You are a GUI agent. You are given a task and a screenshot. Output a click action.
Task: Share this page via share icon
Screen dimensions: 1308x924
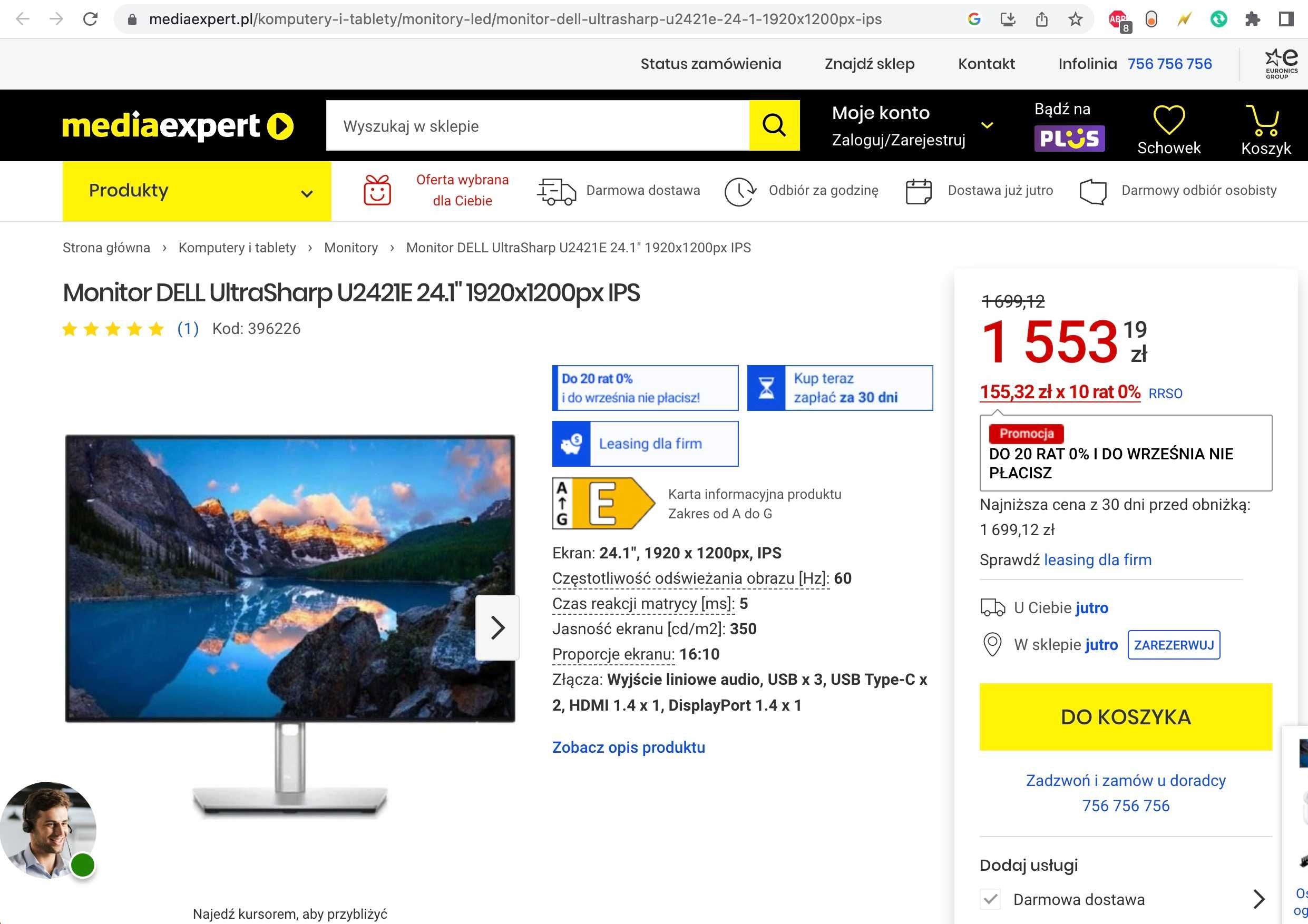coord(1041,19)
